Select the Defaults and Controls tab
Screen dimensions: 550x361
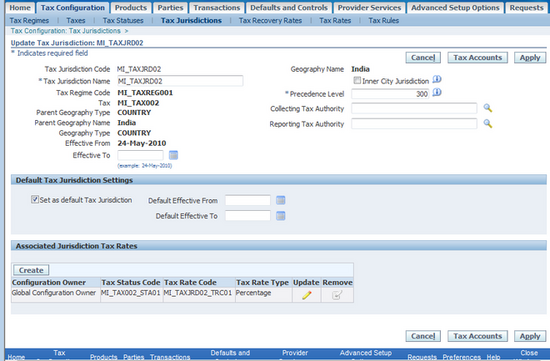point(289,8)
